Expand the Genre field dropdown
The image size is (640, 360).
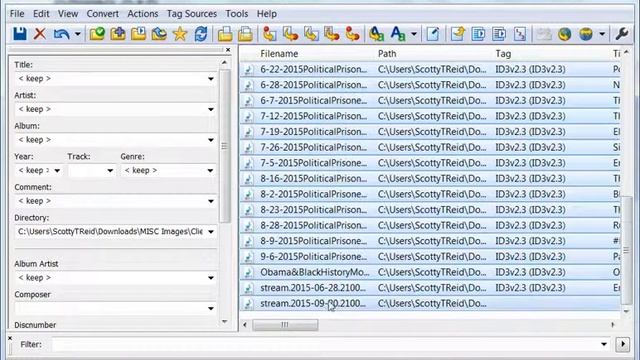tap(210, 170)
